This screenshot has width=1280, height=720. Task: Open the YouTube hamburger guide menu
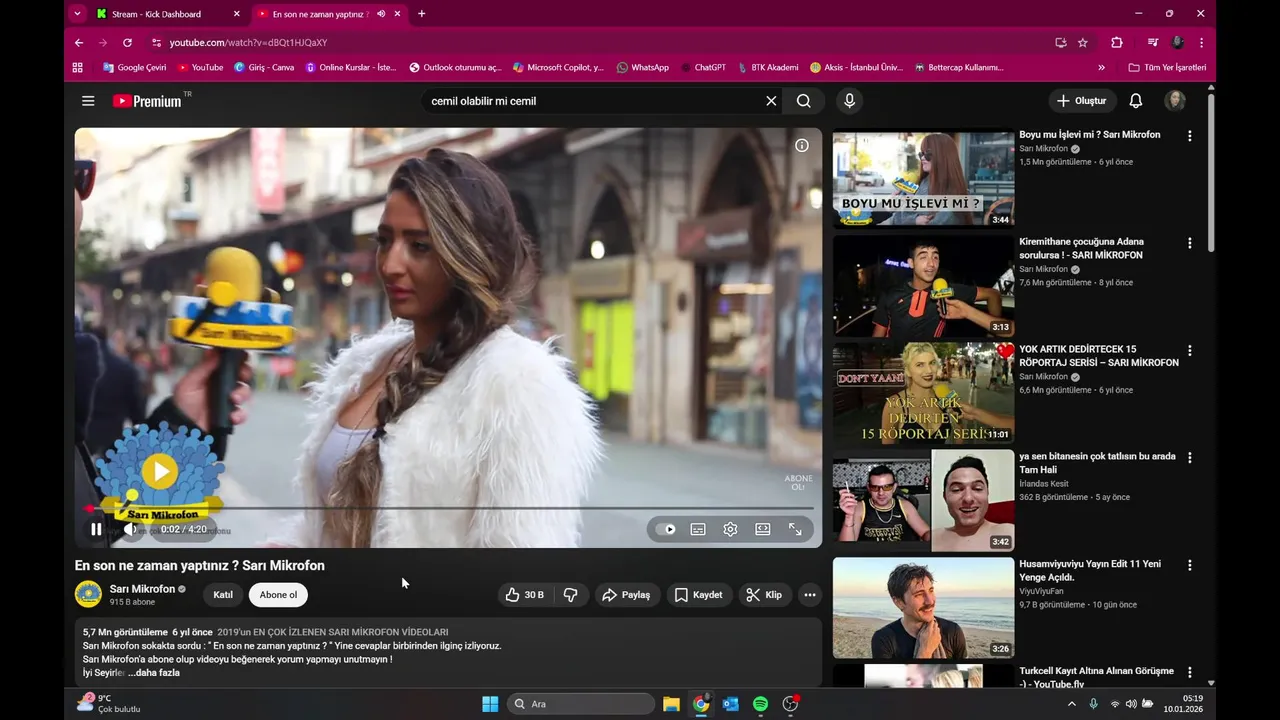(x=88, y=101)
